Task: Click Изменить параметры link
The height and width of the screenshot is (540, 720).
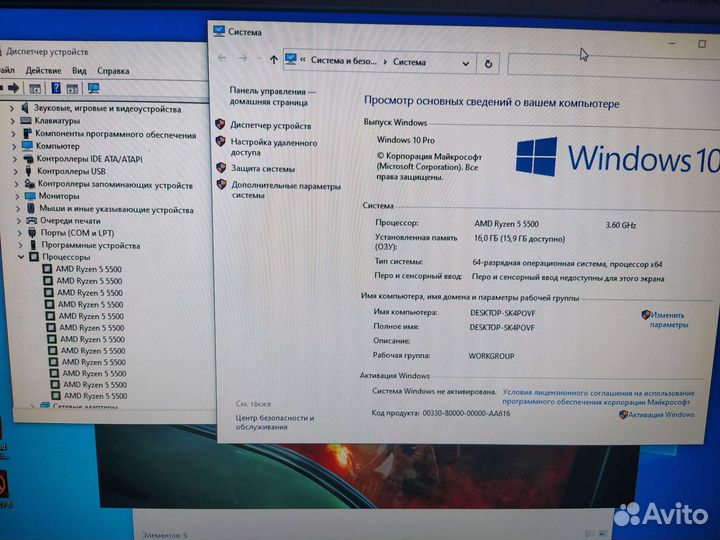Action: [668, 320]
